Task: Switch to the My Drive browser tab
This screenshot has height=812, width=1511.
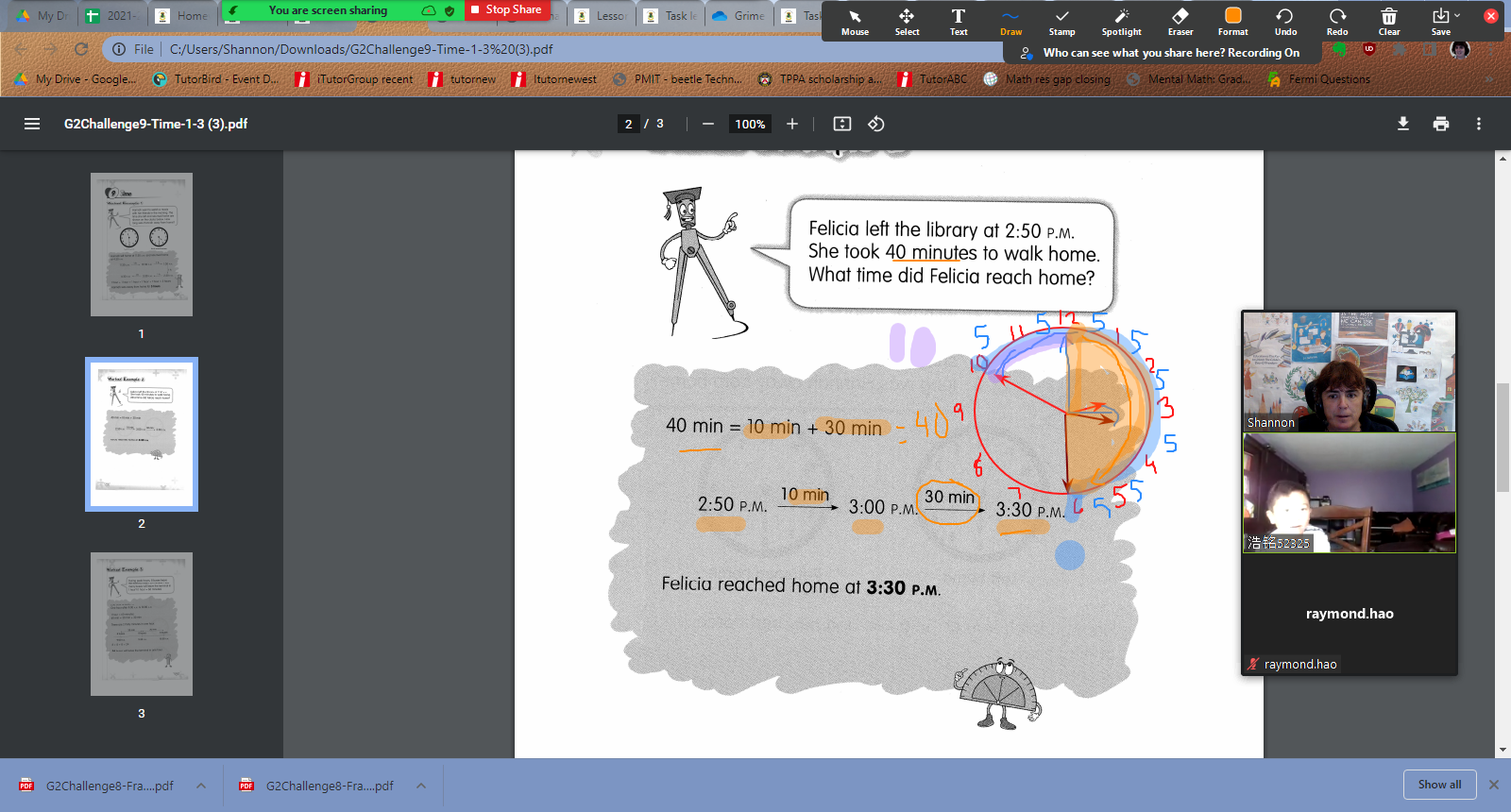Action: pyautogui.click(x=40, y=15)
